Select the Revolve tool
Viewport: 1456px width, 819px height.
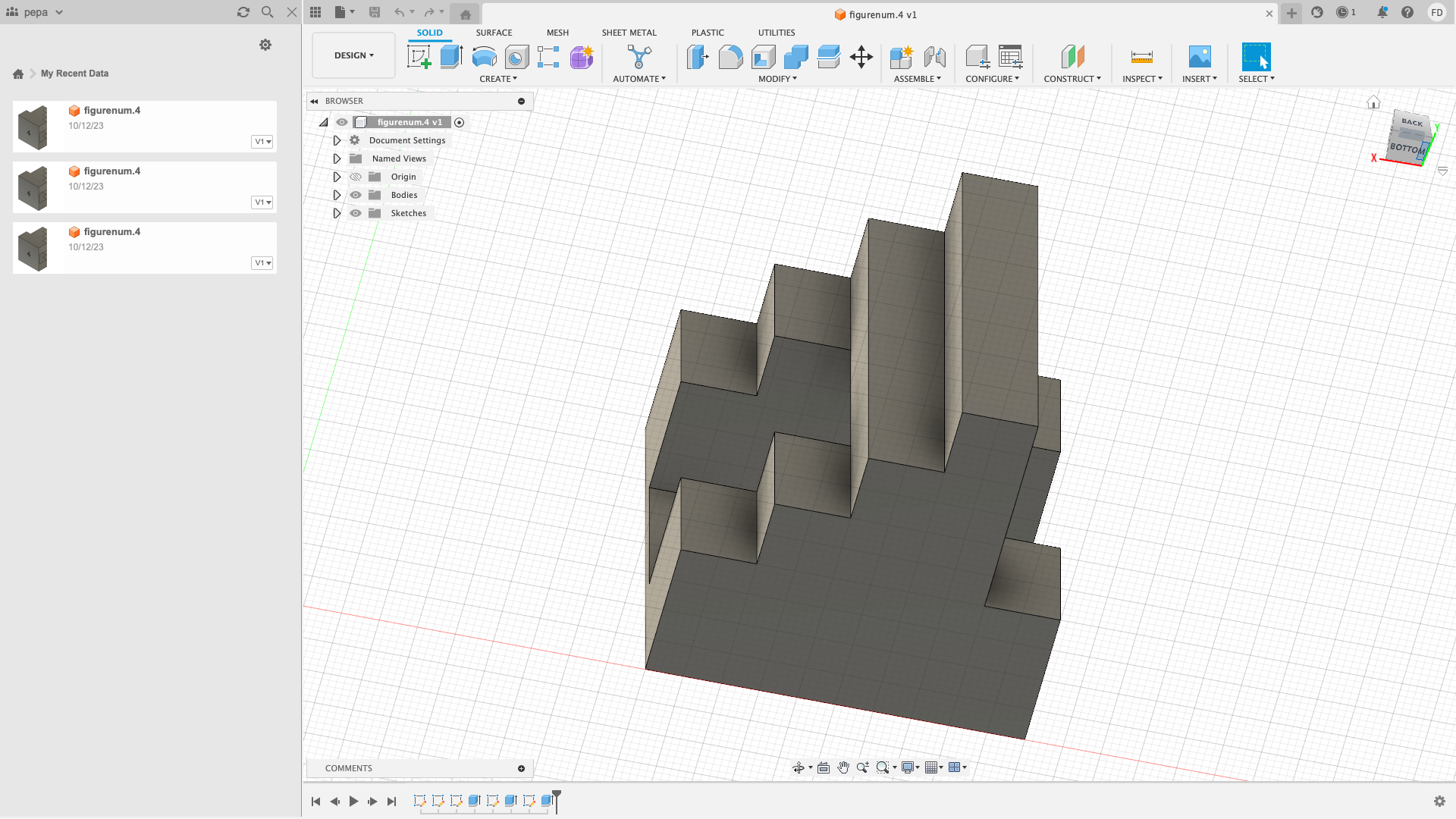tap(484, 57)
